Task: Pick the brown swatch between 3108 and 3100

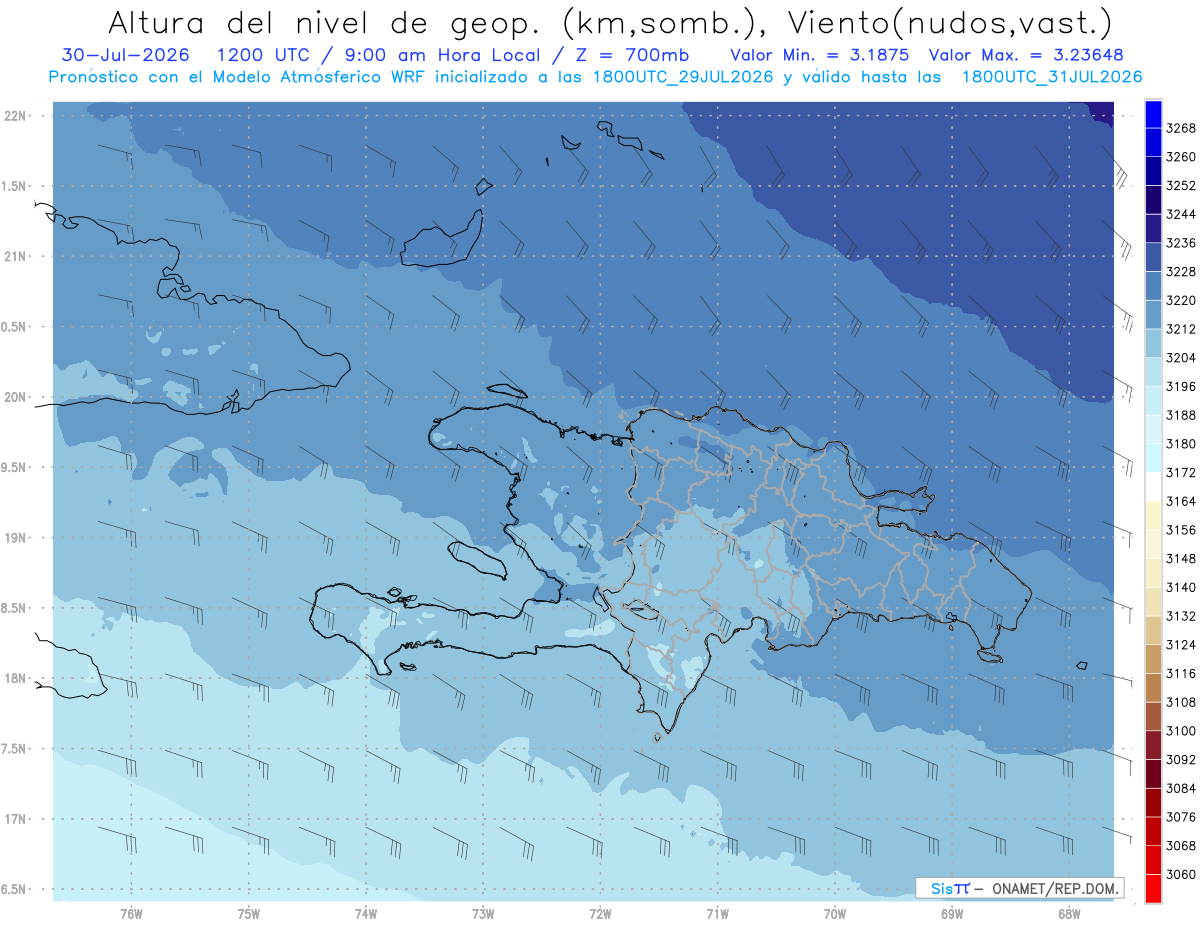Action: [x=1152, y=716]
